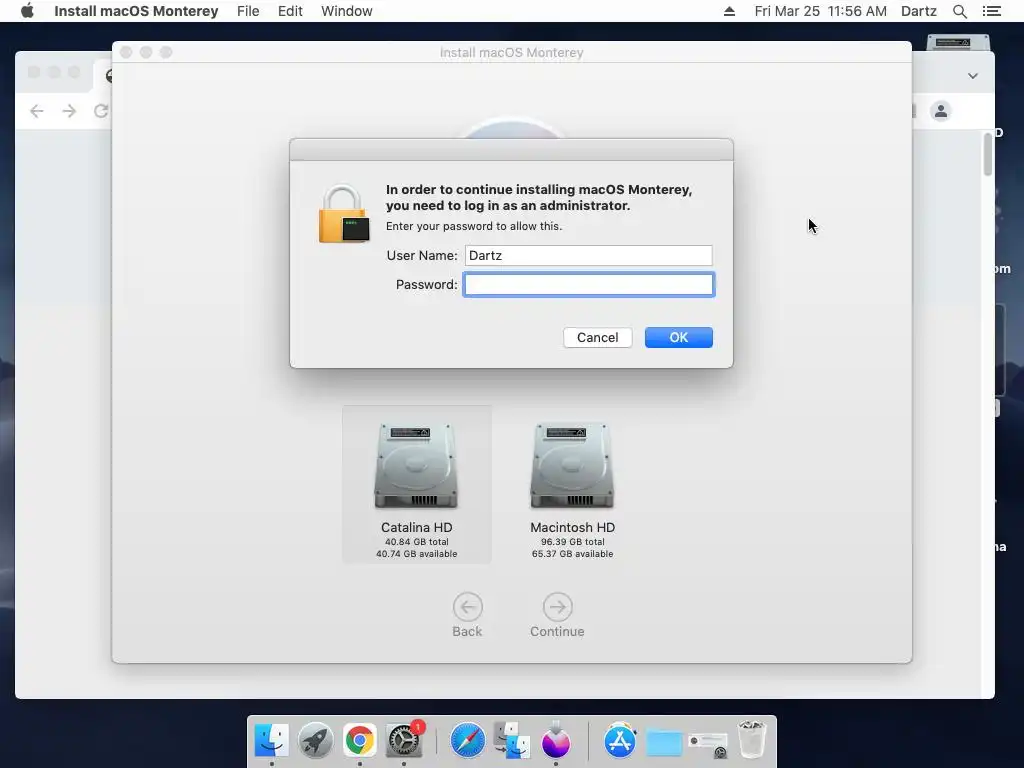Click the User Name field
The width and height of the screenshot is (1024, 768).
[588, 255]
